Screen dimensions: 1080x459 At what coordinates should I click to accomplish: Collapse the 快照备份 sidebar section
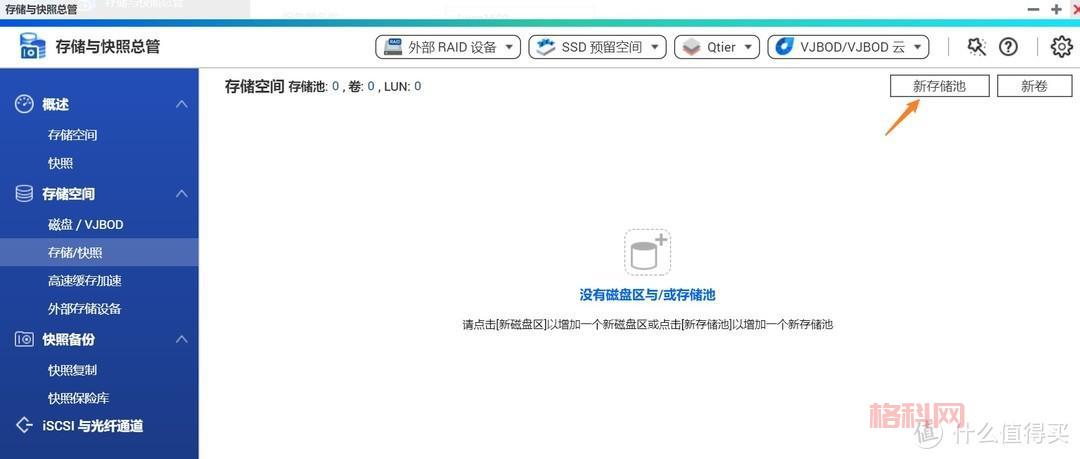click(182, 340)
